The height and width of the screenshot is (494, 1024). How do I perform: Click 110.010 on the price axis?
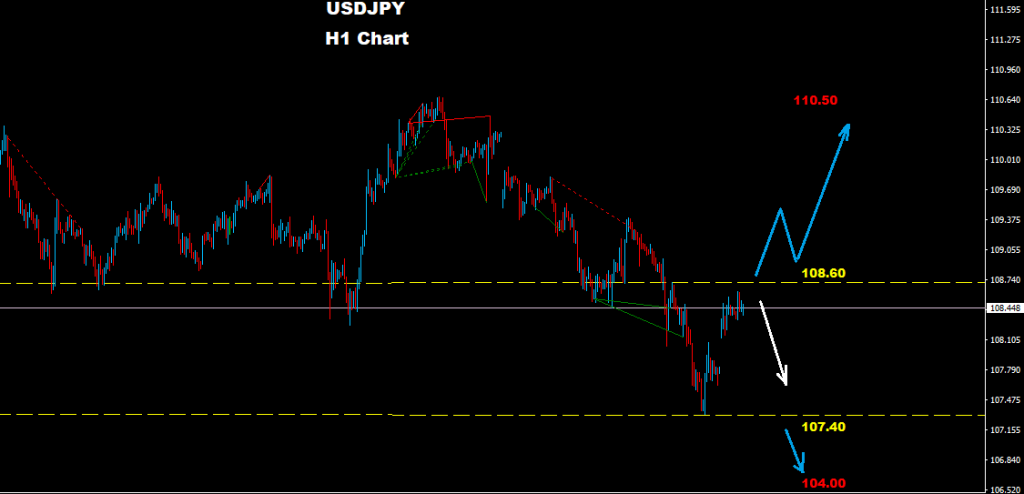coord(1006,160)
